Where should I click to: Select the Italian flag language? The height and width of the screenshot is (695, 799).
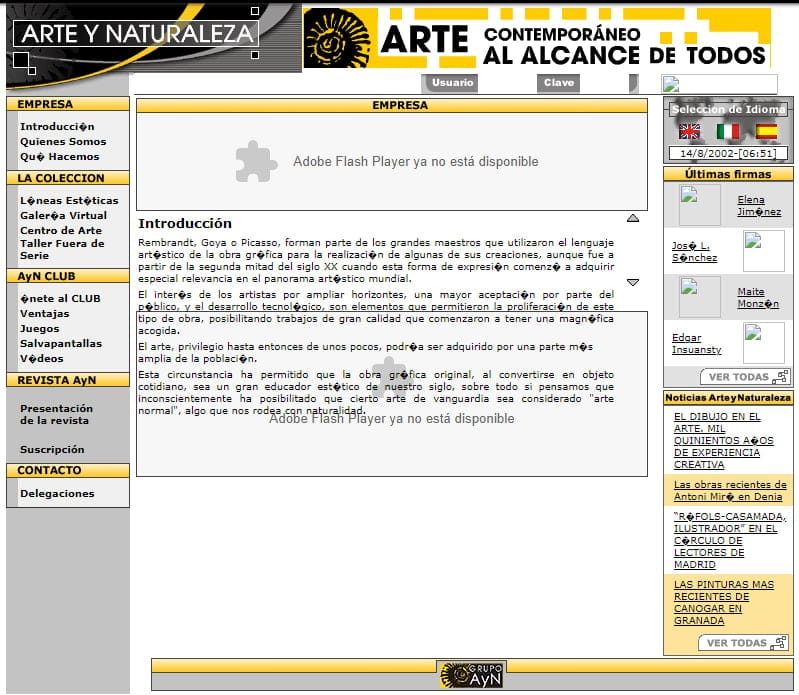tap(728, 131)
